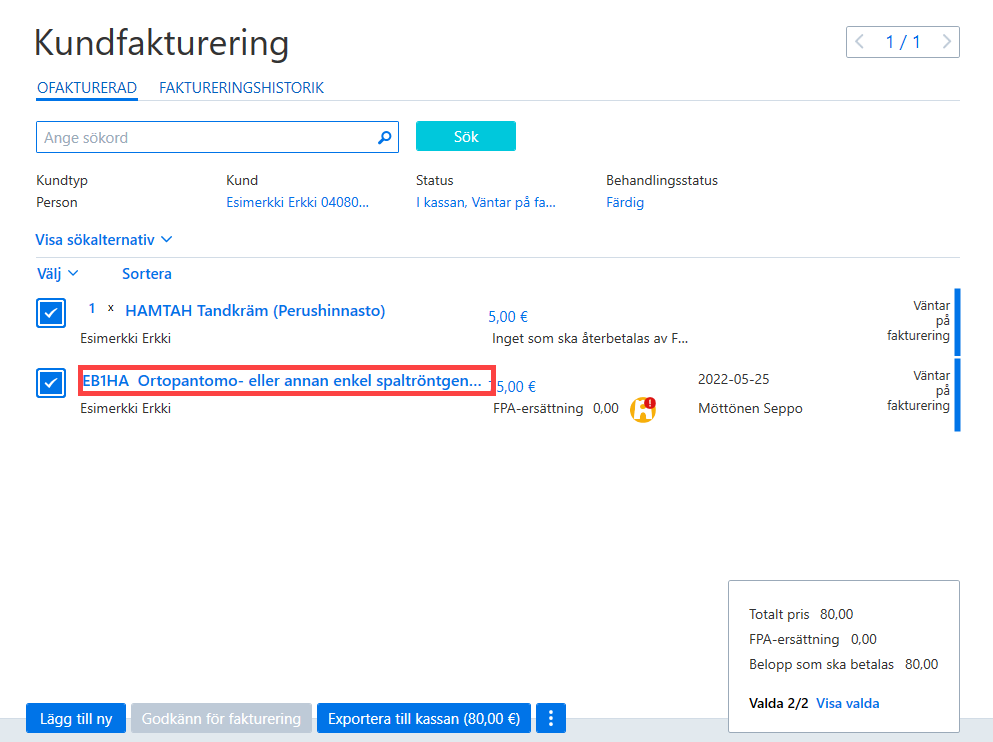Uncheck the HAMTAH Tandkräm row checkbox
This screenshot has width=993, height=742.
pos(51,313)
